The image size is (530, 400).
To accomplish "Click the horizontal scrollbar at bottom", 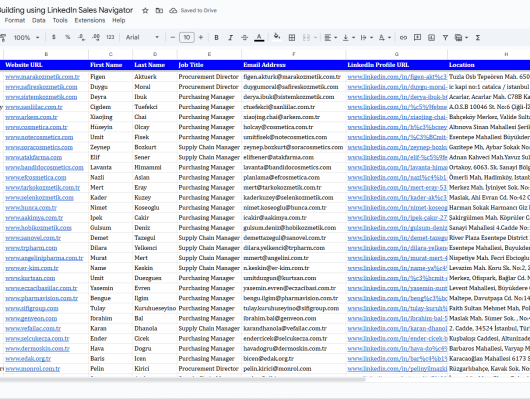I will point(183,379).
